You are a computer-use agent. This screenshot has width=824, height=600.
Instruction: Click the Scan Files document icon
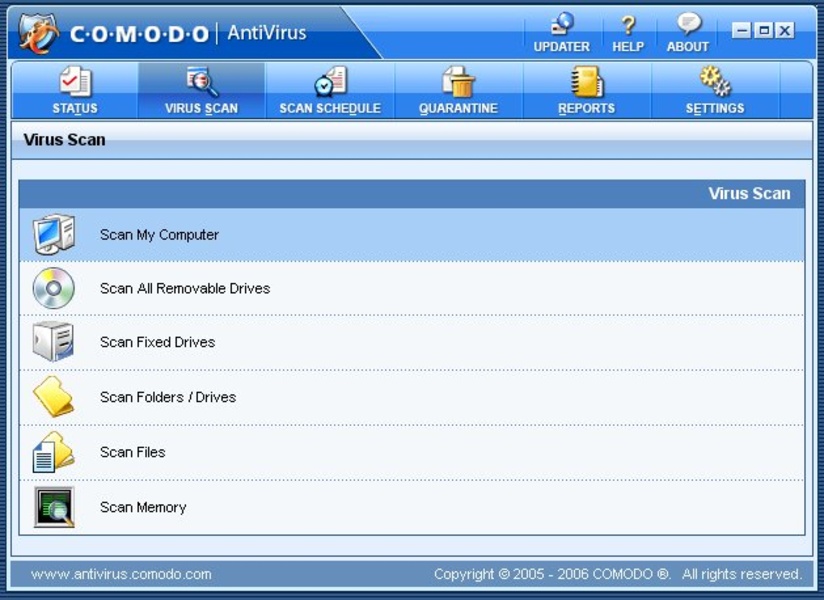(x=53, y=452)
